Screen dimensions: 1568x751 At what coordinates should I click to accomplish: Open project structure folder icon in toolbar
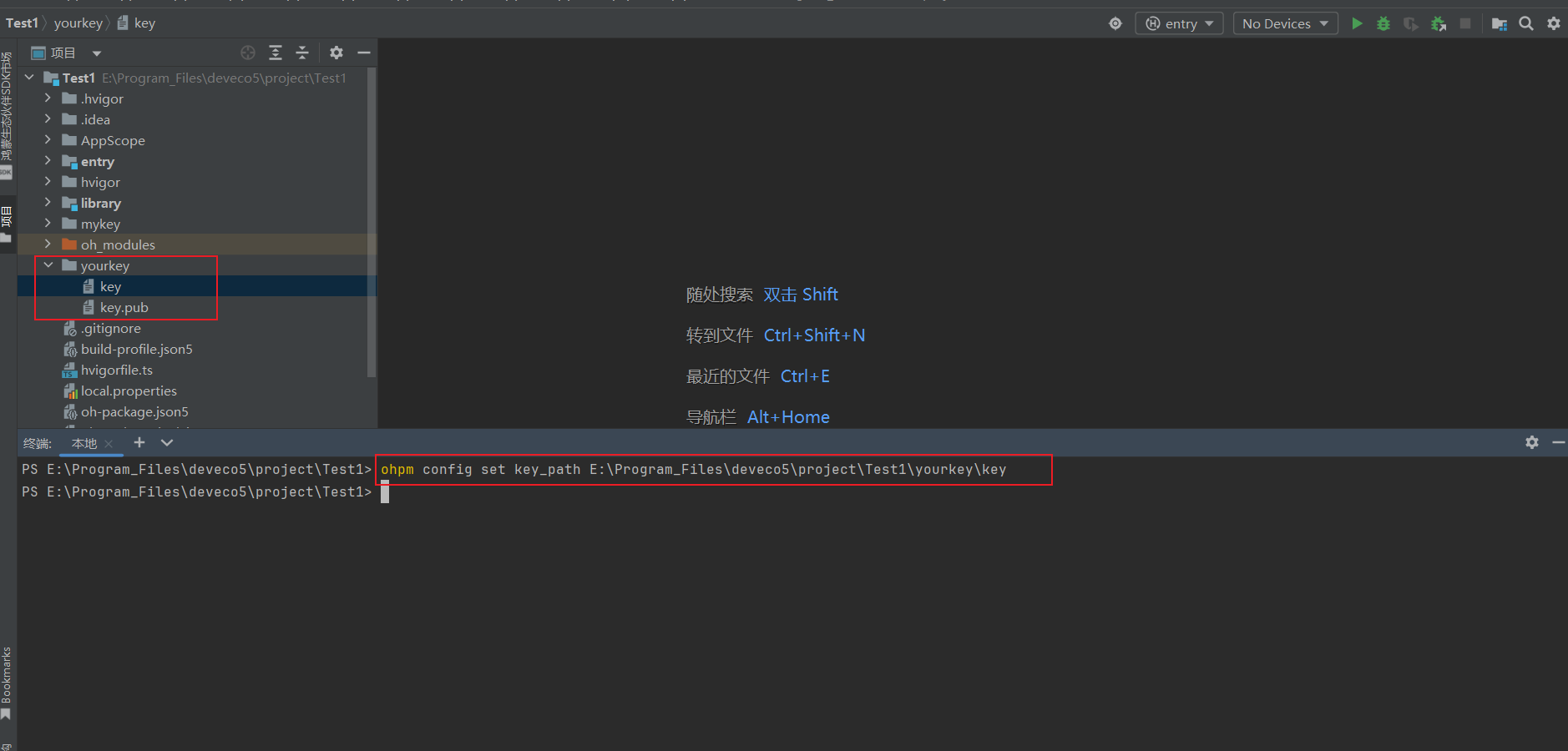[x=1500, y=23]
